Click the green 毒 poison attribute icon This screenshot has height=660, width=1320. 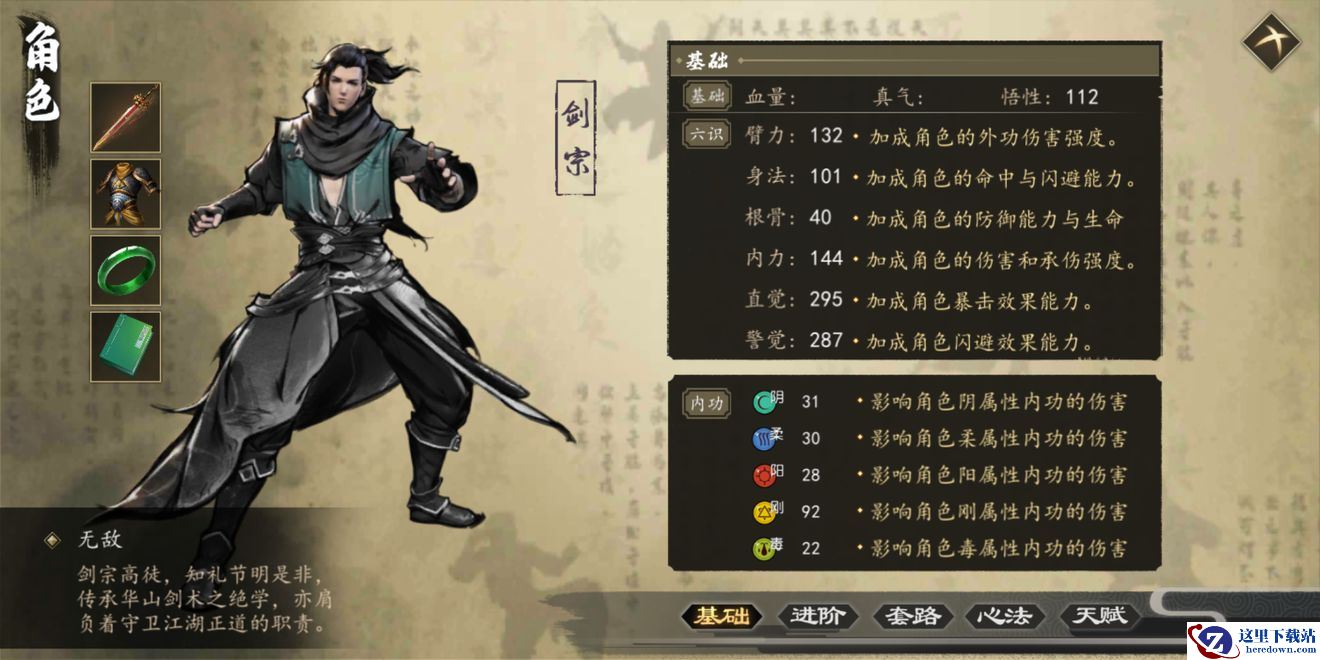pyautogui.click(x=765, y=549)
